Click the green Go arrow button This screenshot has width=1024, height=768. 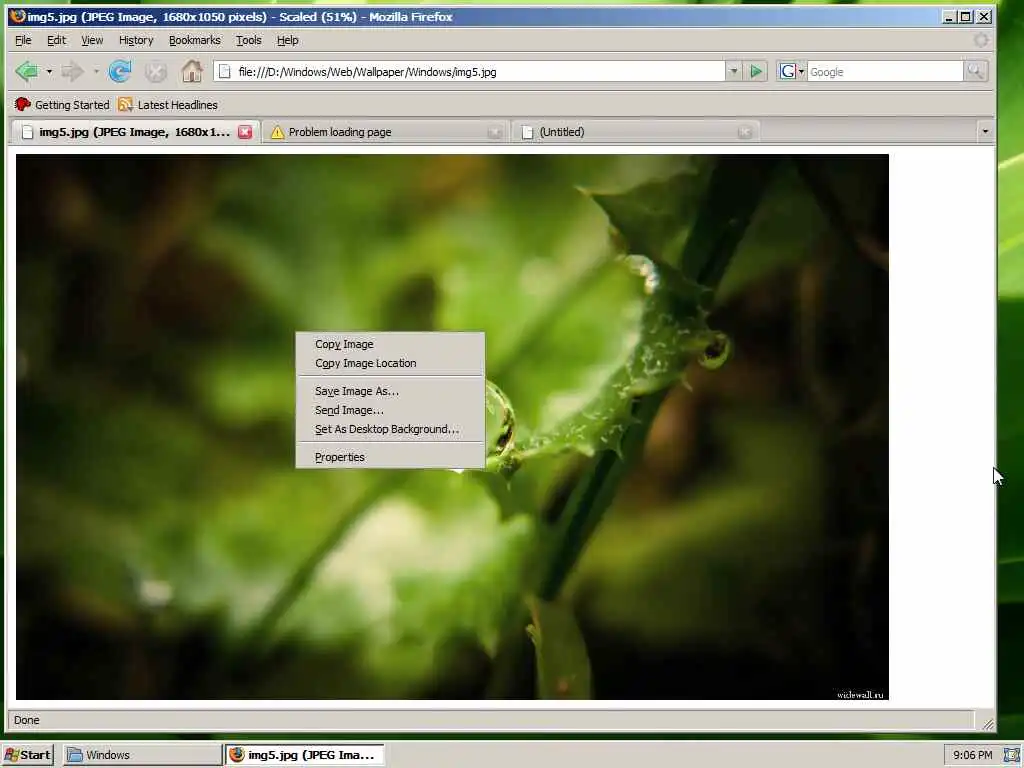click(x=756, y=71)
